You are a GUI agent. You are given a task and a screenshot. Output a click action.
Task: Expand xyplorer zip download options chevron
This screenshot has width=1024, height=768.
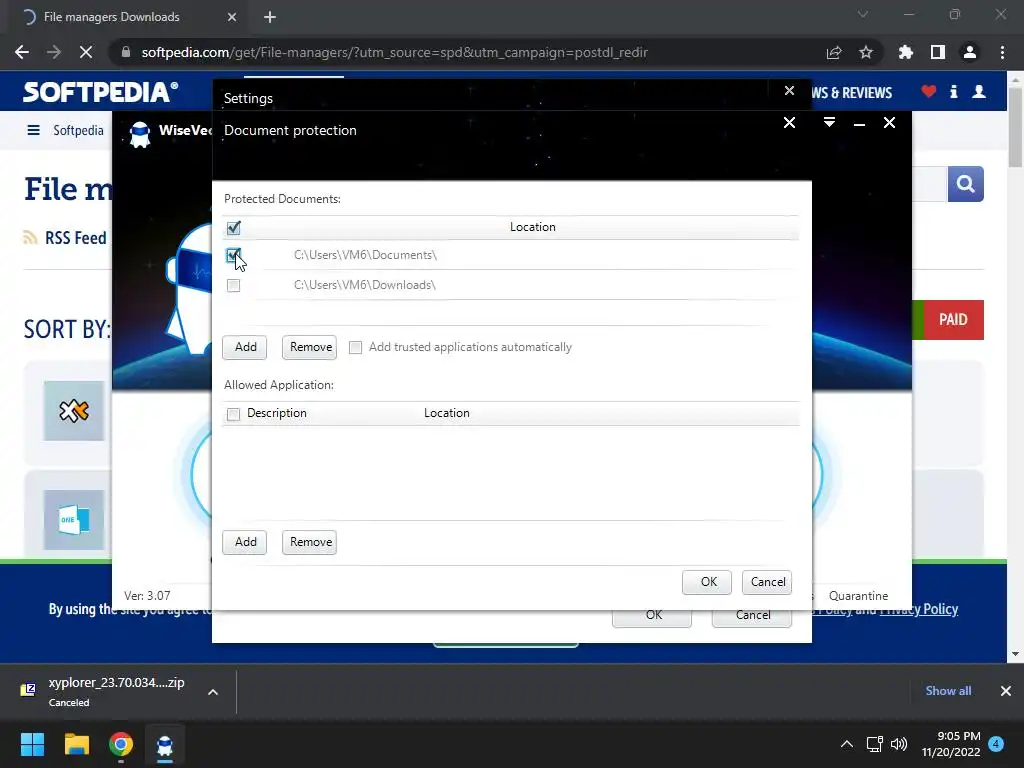213,692
